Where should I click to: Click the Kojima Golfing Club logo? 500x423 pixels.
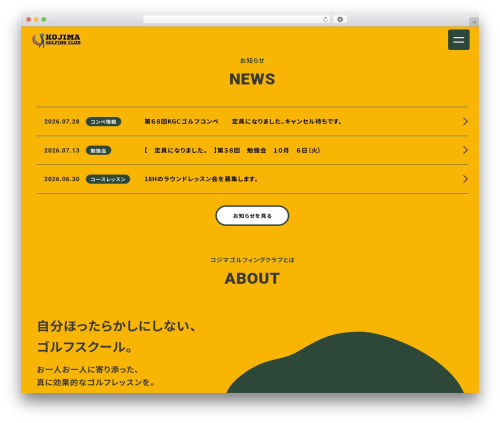tap(56, 40)
